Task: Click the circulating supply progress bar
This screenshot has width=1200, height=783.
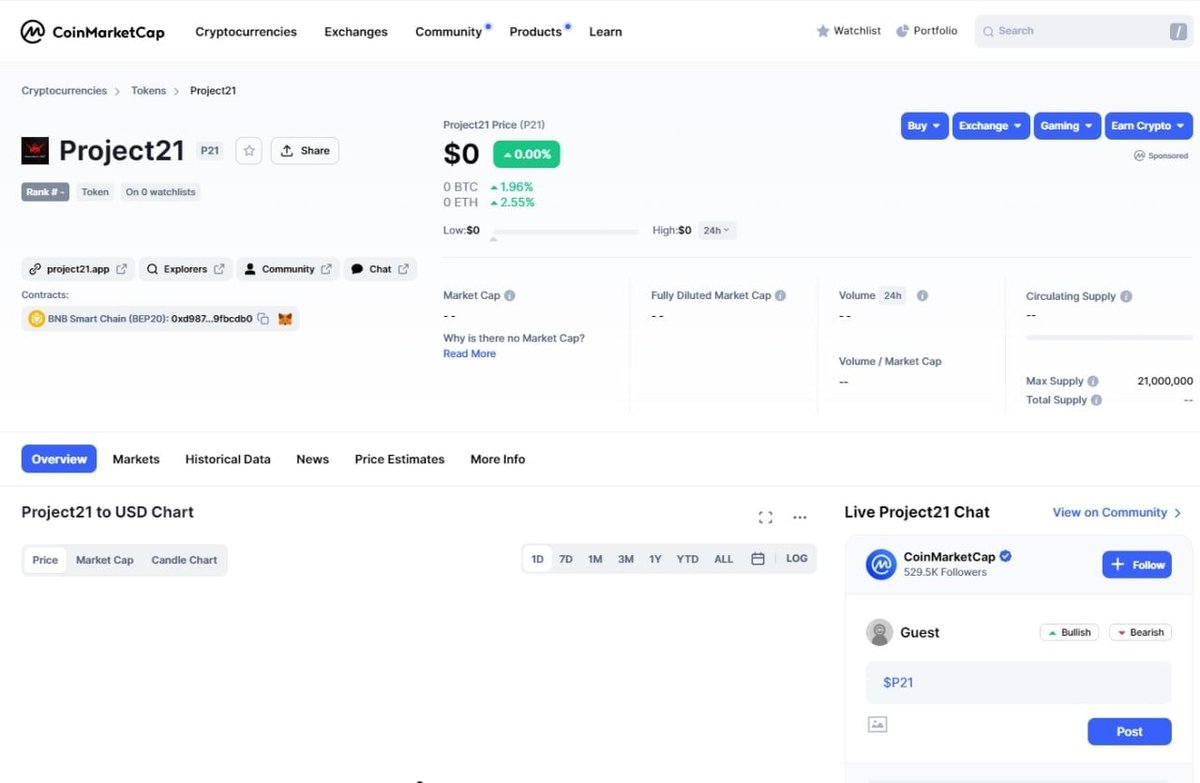Action: [x=1109, y=338]
